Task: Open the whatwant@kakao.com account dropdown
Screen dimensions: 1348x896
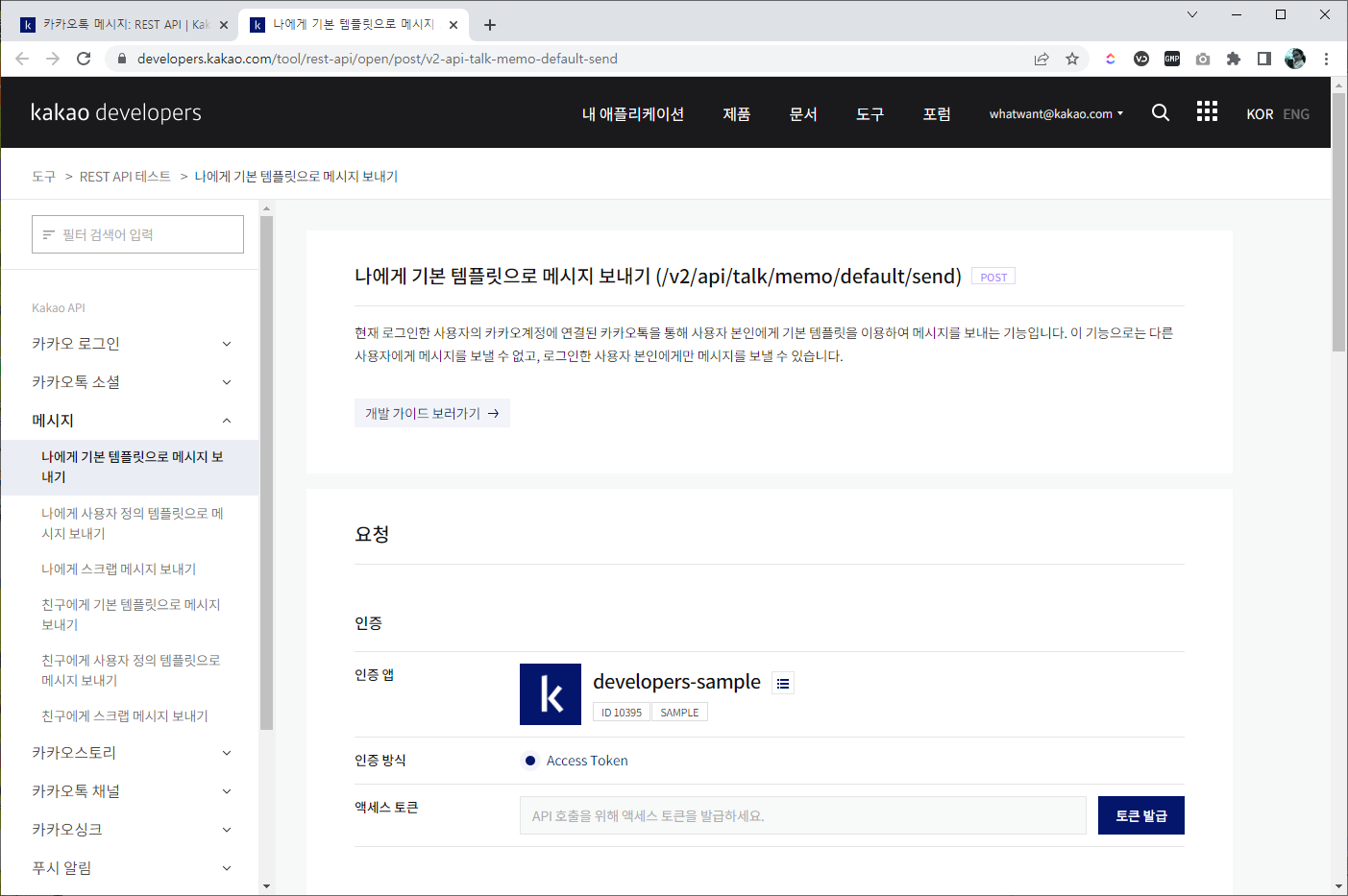Action: 1056,113
